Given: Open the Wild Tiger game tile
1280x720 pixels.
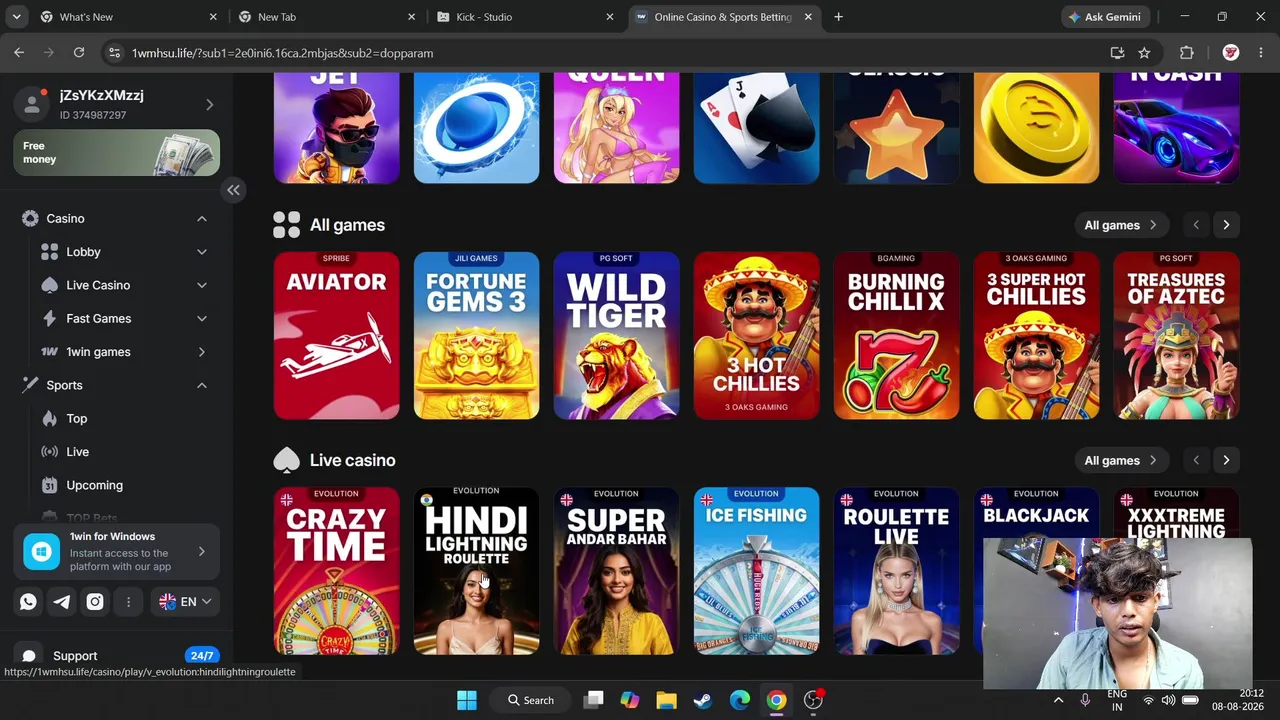Looking at the screenshot, I should [x=616, y=336].
